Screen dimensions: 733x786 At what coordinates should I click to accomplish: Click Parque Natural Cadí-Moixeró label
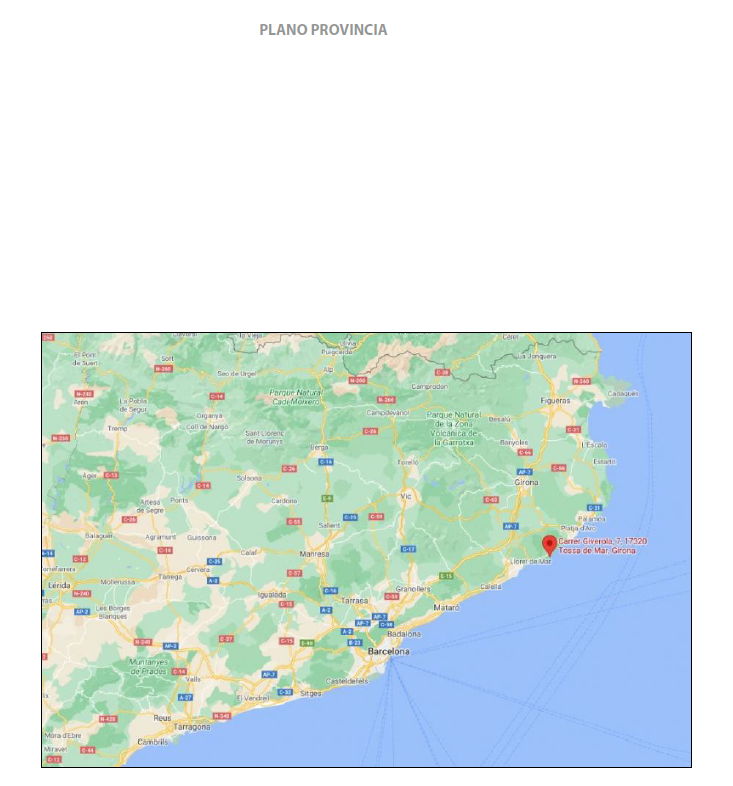point(294,397)
